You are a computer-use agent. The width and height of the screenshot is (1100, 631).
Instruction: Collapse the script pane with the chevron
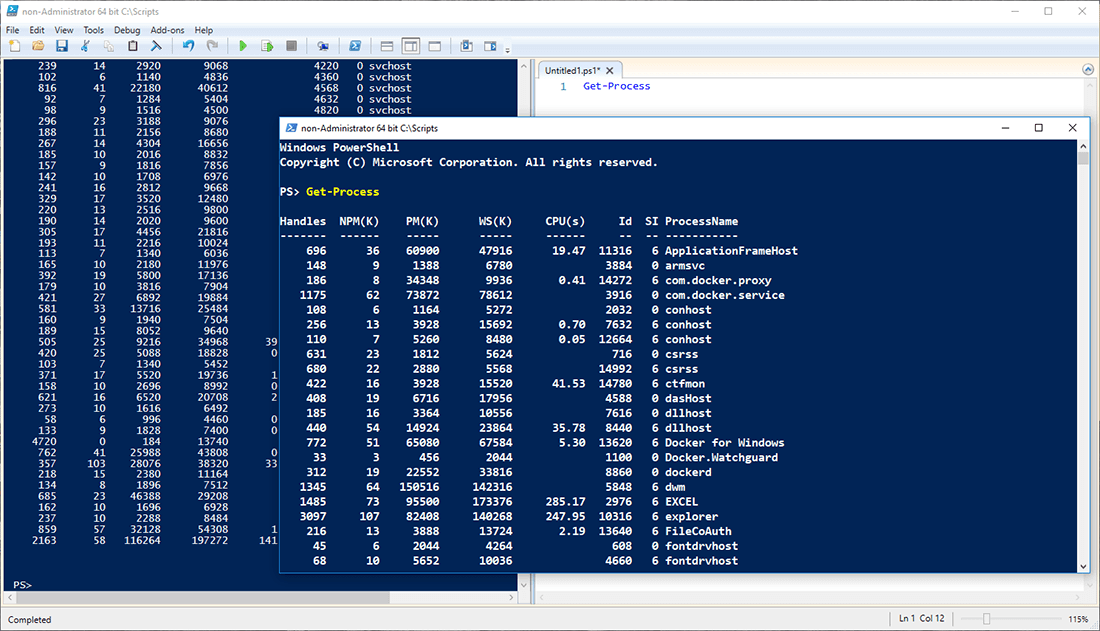tap(1087, 68)
